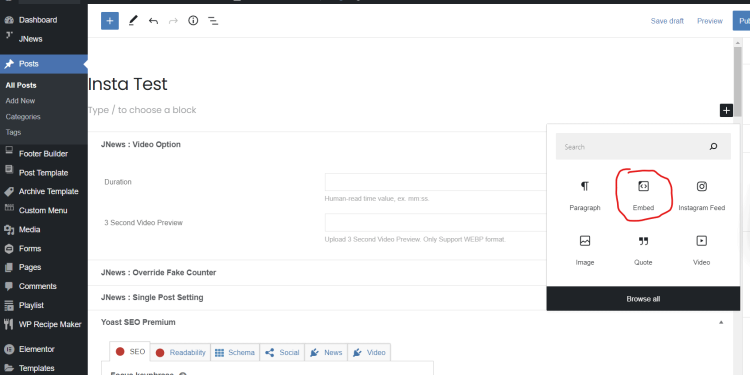750x375 pixels.
Task: Open post Categories
Action: [x=23, y=117]
